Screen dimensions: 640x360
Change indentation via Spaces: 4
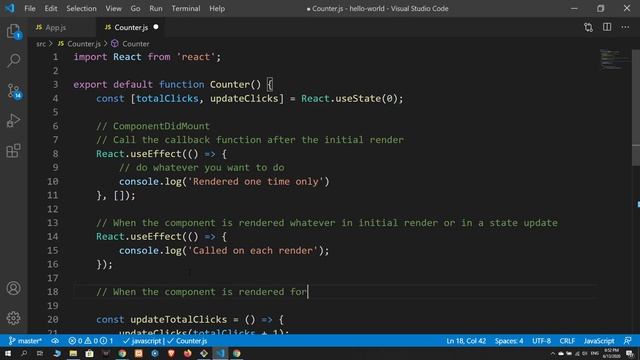(509, 341)
